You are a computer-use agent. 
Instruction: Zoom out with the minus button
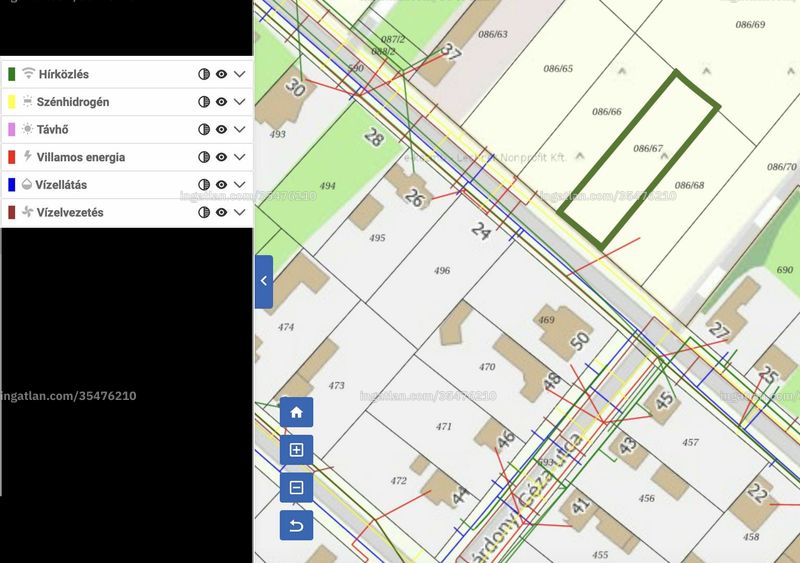[x=296, y=487]
